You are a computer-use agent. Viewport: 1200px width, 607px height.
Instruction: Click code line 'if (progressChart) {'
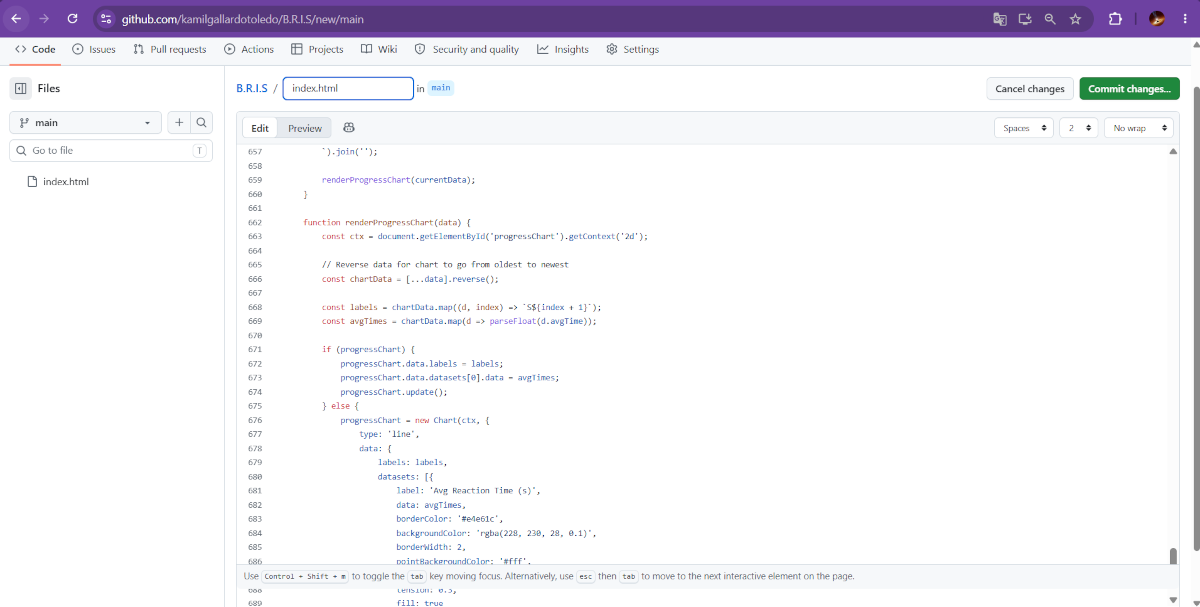[368, 350]
